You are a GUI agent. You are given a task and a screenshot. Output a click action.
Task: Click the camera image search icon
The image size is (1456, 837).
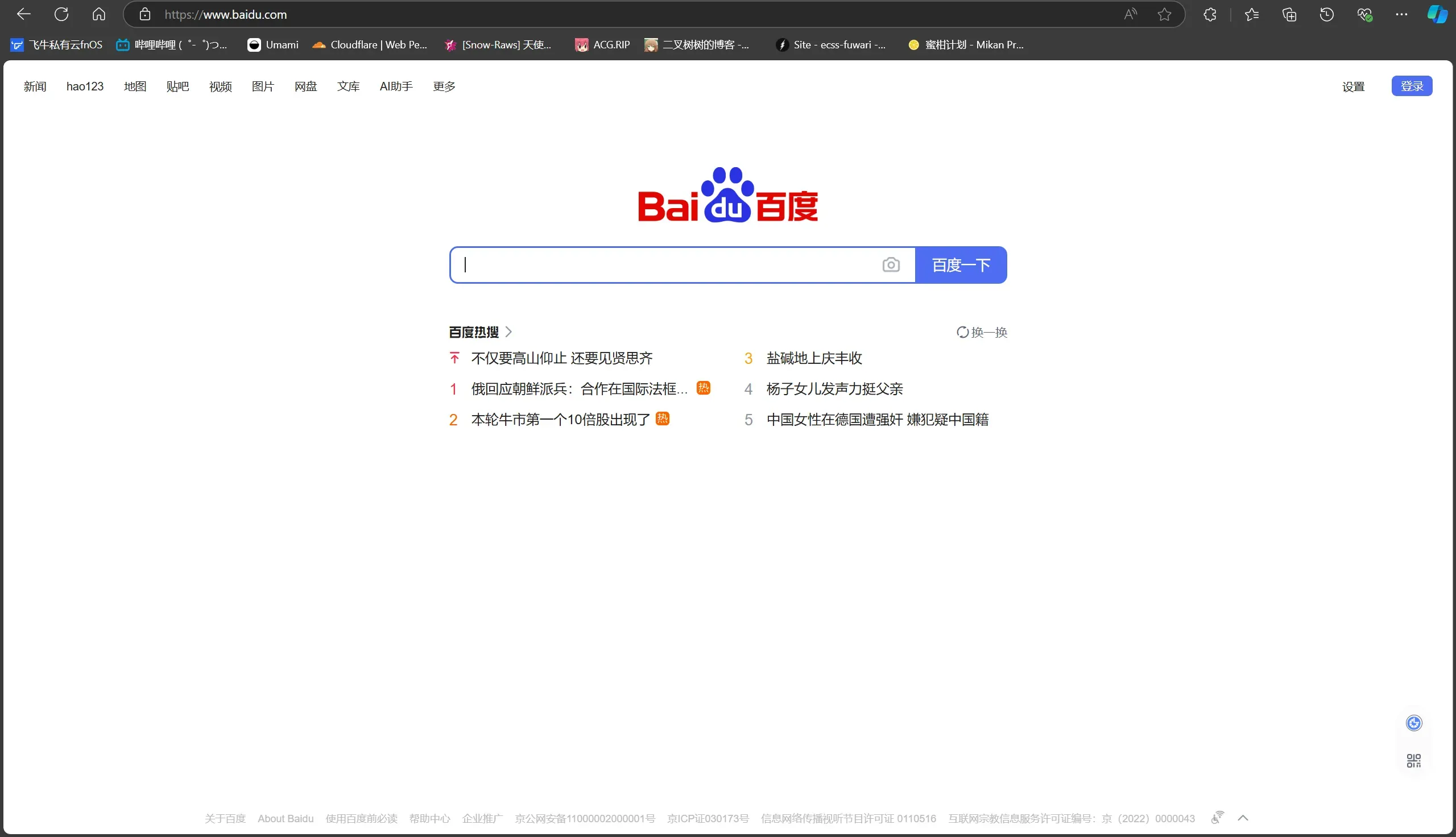[891, 265]
